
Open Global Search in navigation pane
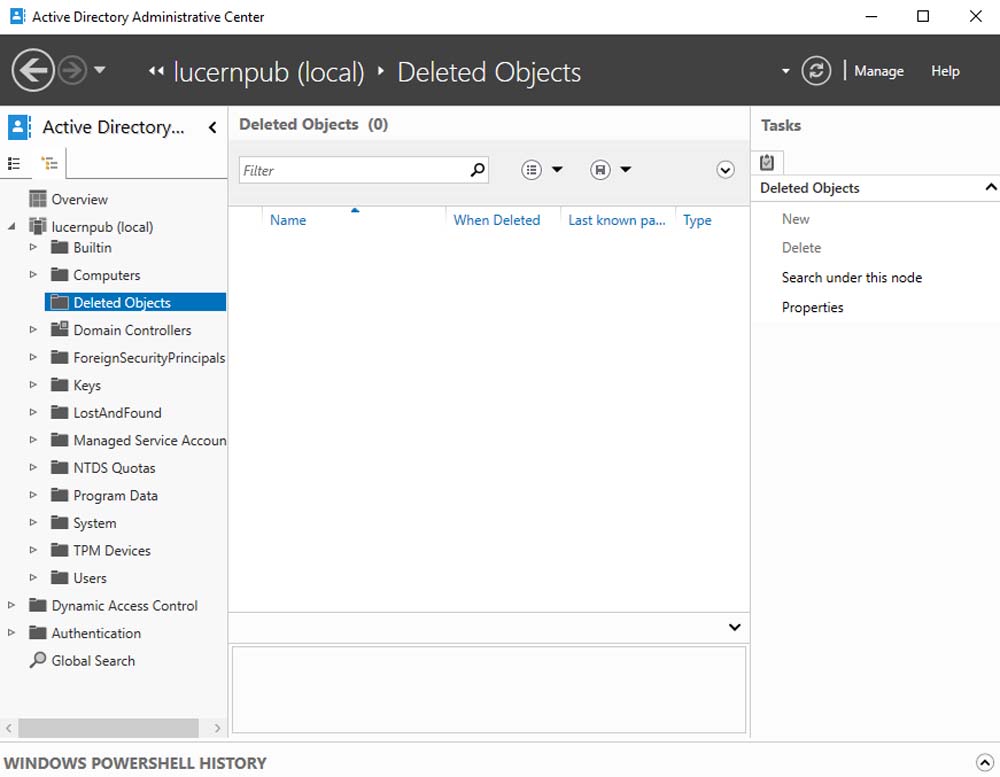tap(93, 661)
